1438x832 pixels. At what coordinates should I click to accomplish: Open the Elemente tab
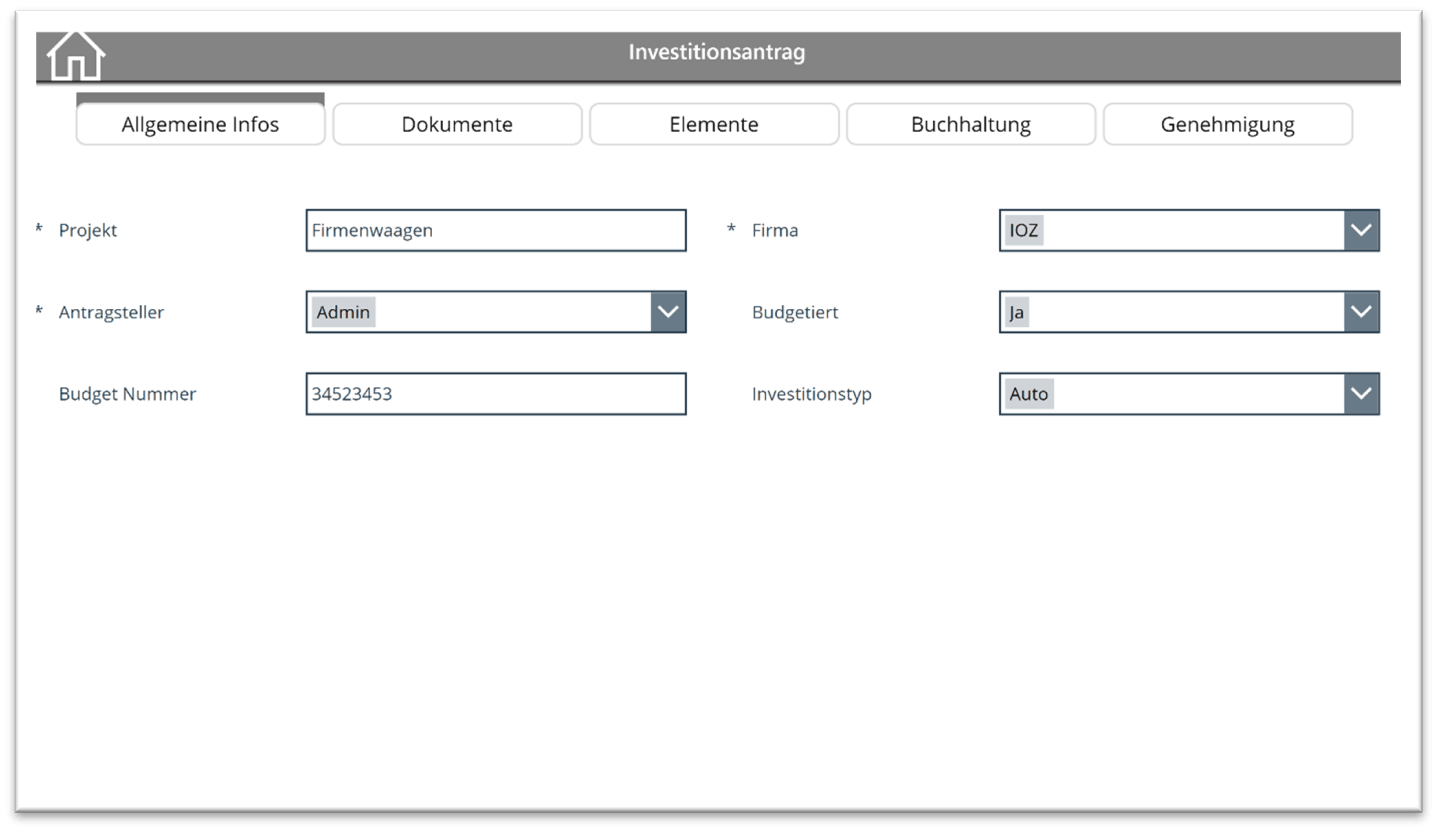tap(714, 125)
